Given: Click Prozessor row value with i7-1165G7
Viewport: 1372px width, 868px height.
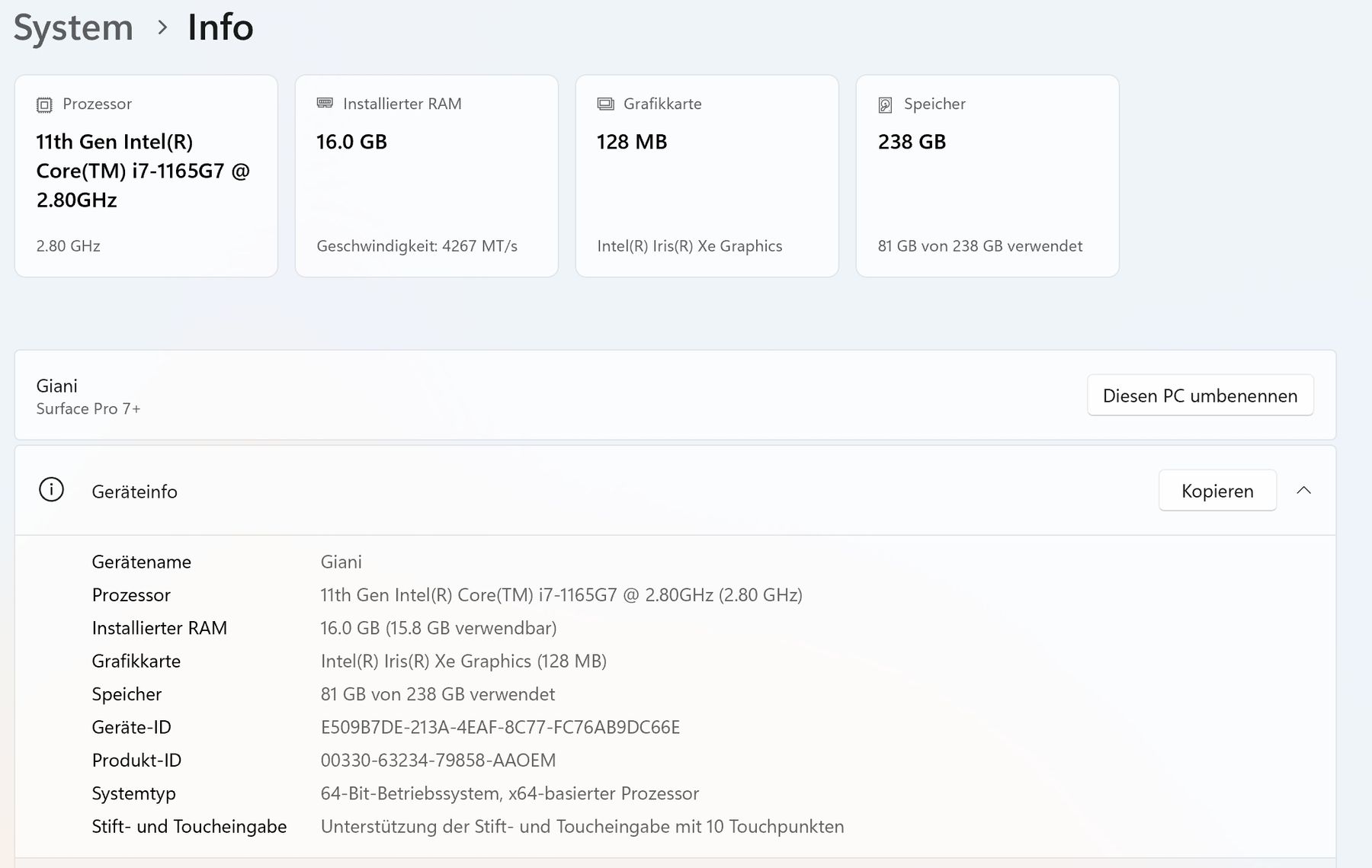Looking at the screenshot, I should (x=561, y=595).
